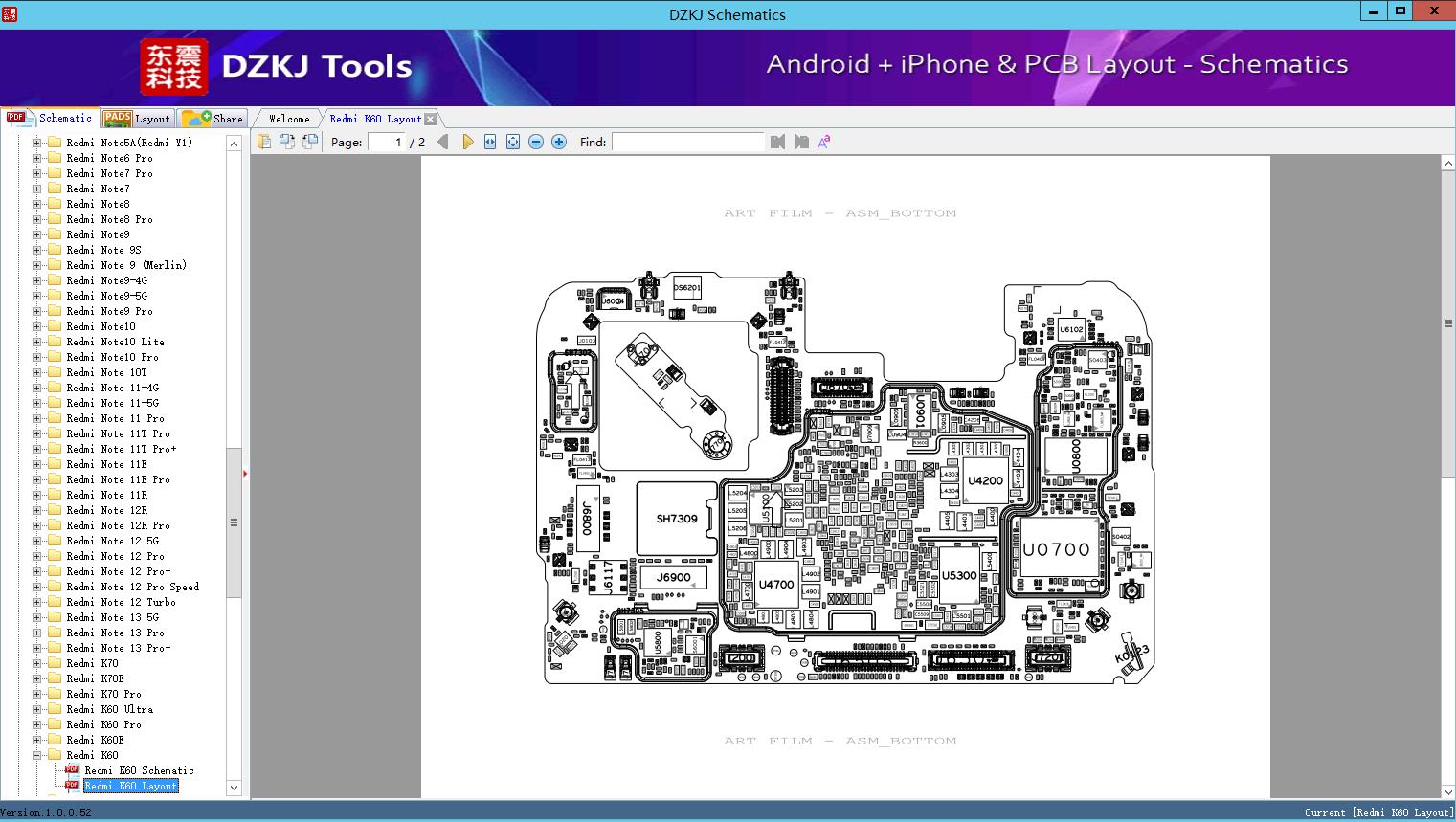The image size is (1456, 822).
Task: Click the U0700 chip on the PCB layout
Action: point(1057,549)
